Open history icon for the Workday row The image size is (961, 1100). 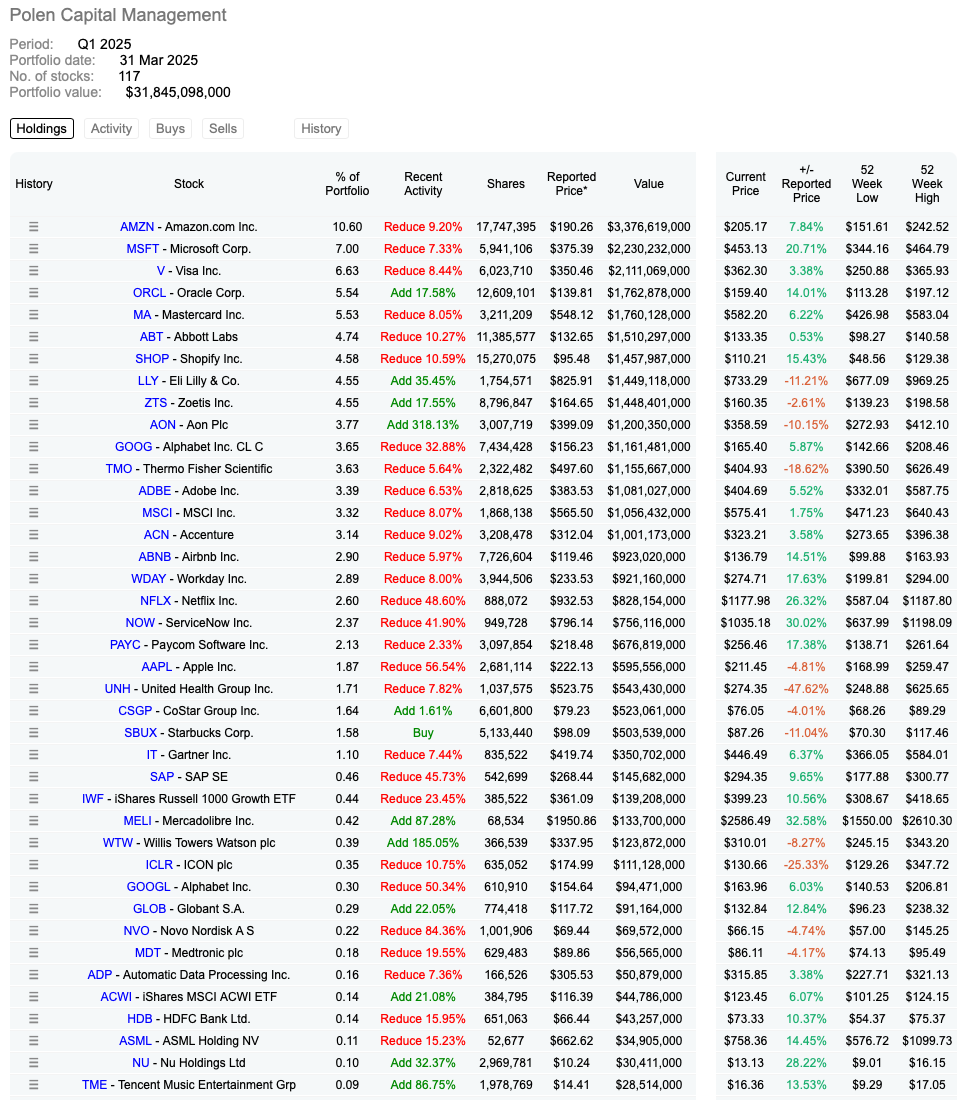click(x=34, y=579)
